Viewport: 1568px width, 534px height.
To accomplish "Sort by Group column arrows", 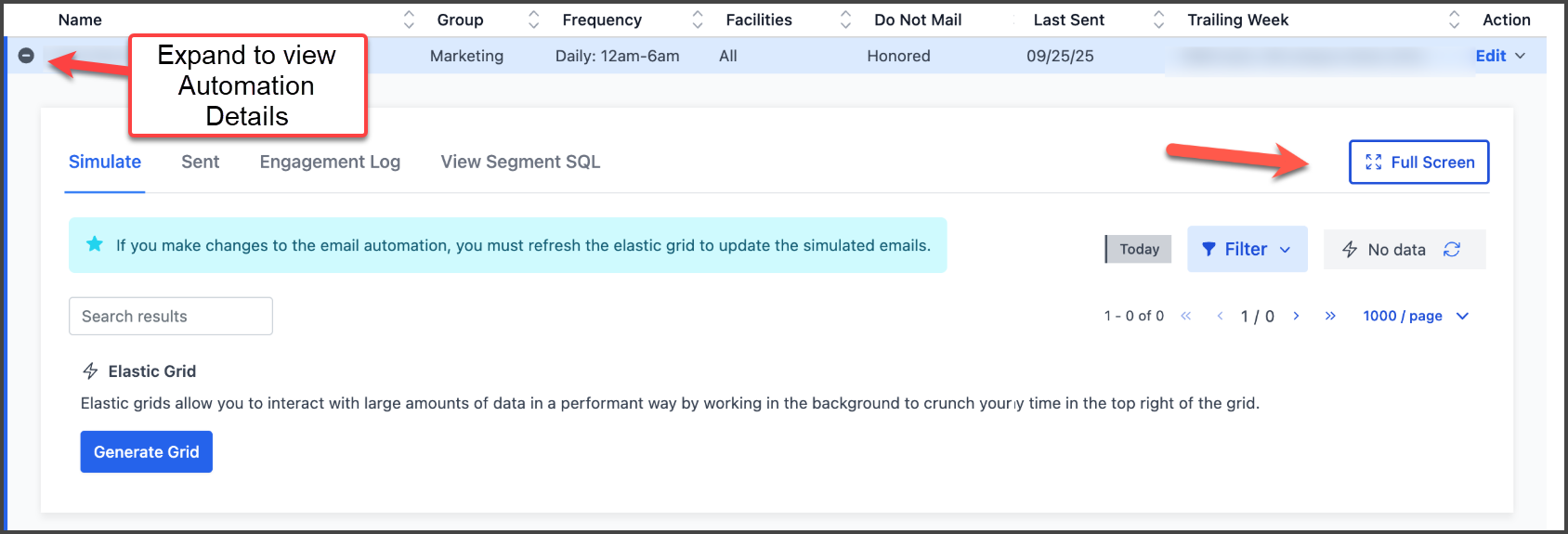I will tap(533, 20).
